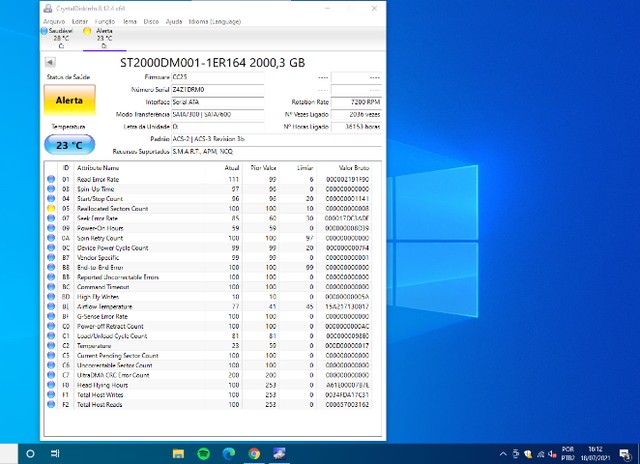Click the status icon for Device Power Cycle Count
This screenshot has width=640, height=464.
pyautogui.click(x=51, y=247)
